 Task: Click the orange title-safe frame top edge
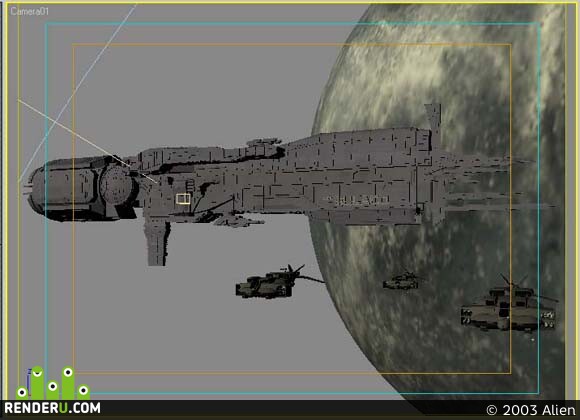[x=291, y=44]
